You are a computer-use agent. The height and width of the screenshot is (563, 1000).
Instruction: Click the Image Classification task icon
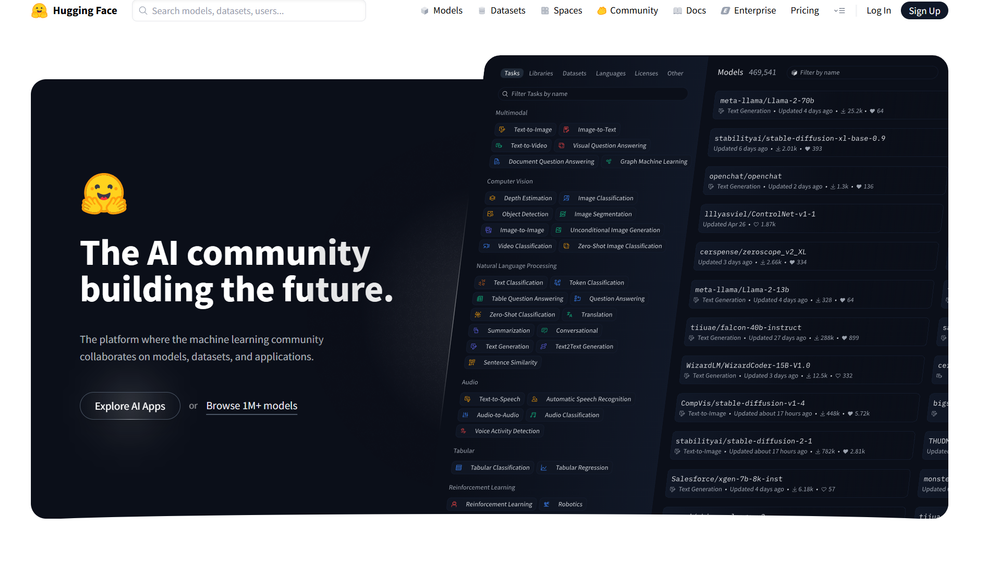(x=566, y=198)
